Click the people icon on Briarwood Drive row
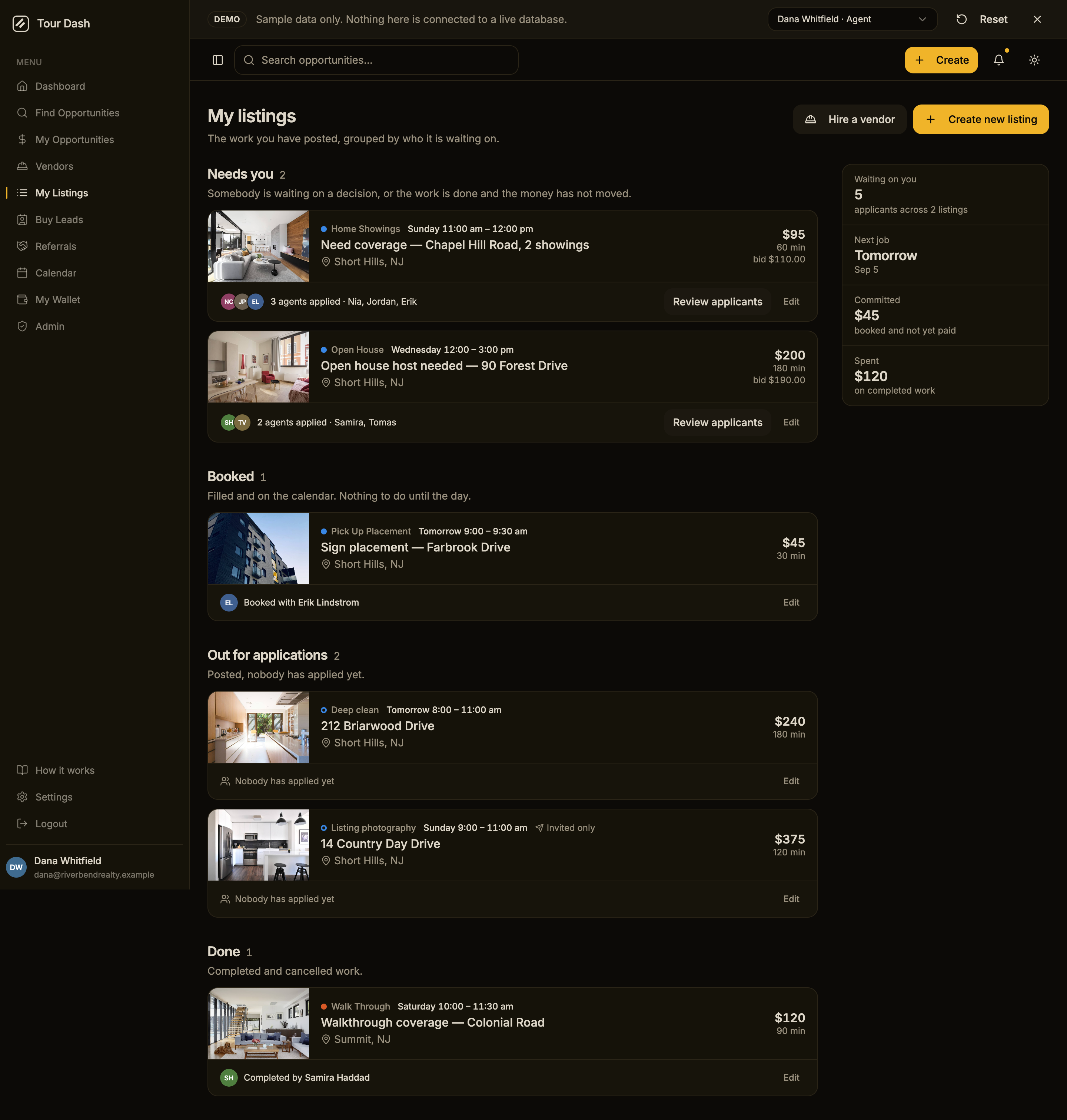Viewport: 1067px width, 1120px height. 225,782
